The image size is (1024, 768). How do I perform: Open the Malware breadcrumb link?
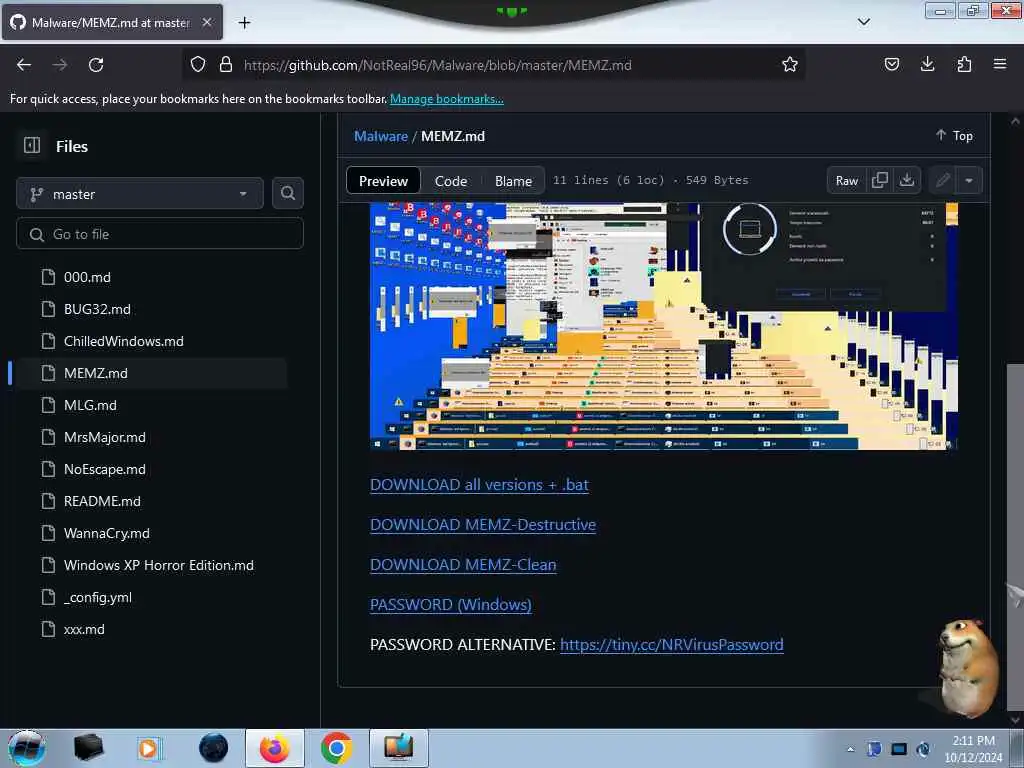point(381,136)
